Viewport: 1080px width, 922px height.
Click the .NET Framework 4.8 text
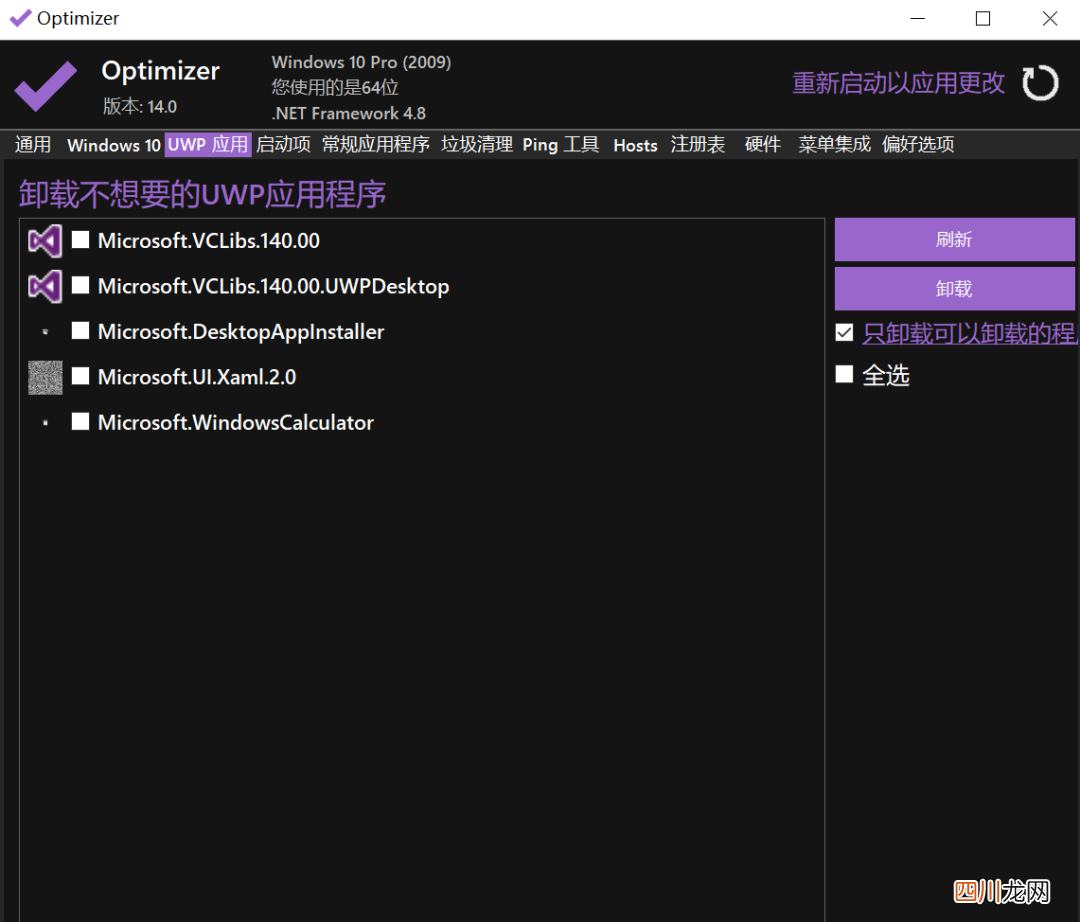coord(349,114)
